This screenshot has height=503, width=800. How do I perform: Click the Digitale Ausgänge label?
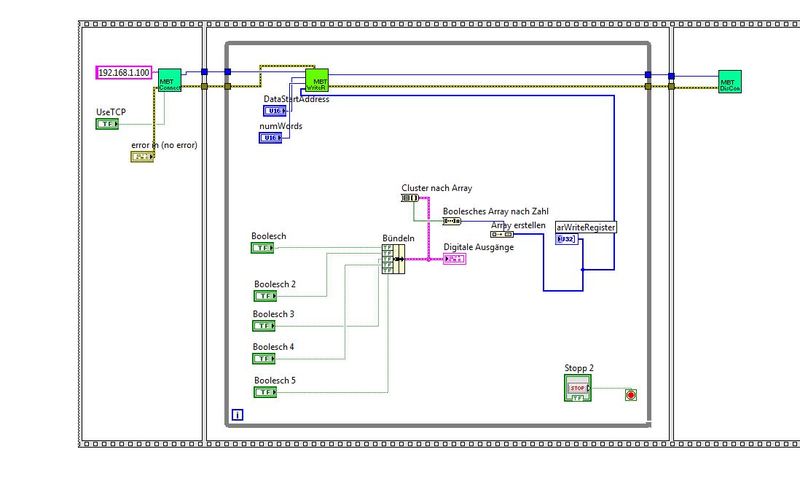[x=479, y=247]
